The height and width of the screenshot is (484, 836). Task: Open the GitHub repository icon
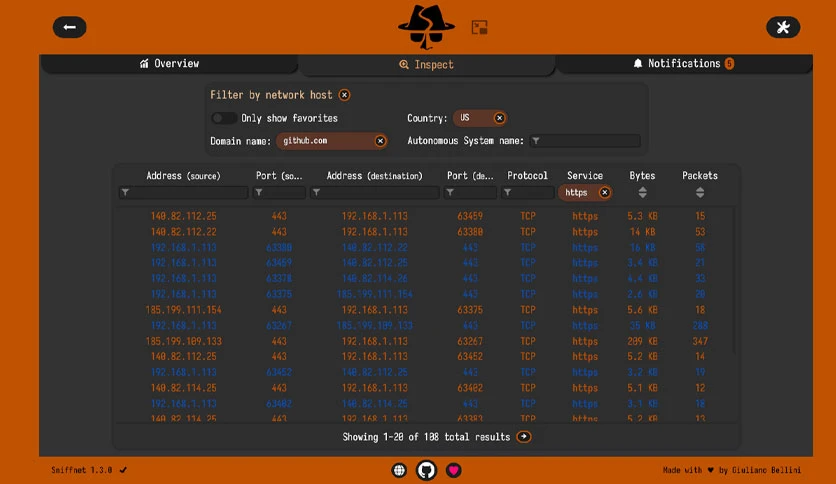[426, 470]
